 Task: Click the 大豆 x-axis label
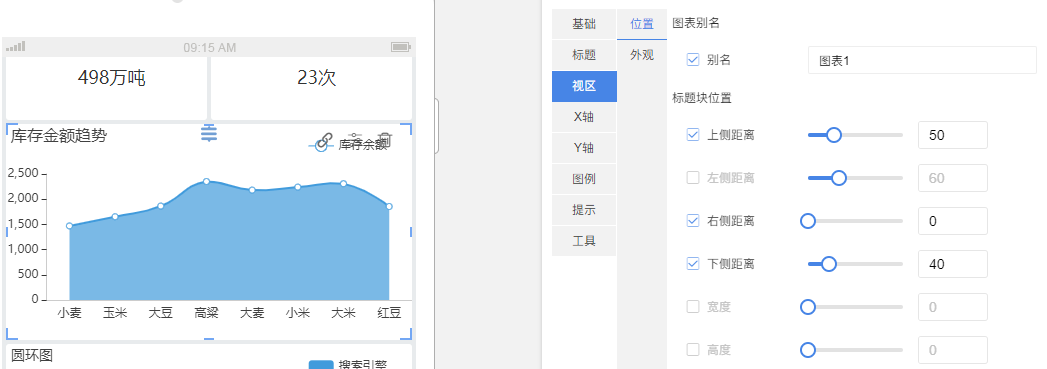coord(160,312)
